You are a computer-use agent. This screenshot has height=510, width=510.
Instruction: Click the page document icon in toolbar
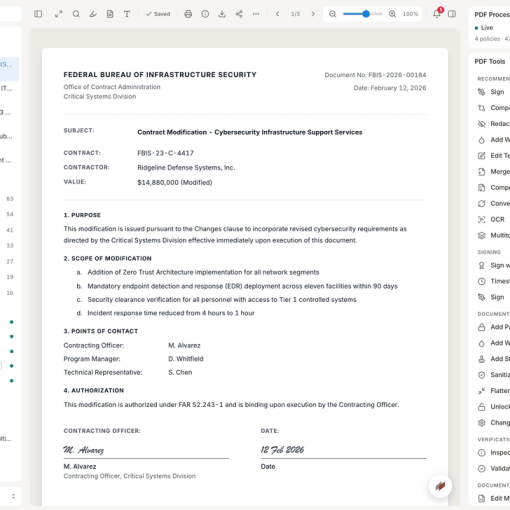(110, 14)
